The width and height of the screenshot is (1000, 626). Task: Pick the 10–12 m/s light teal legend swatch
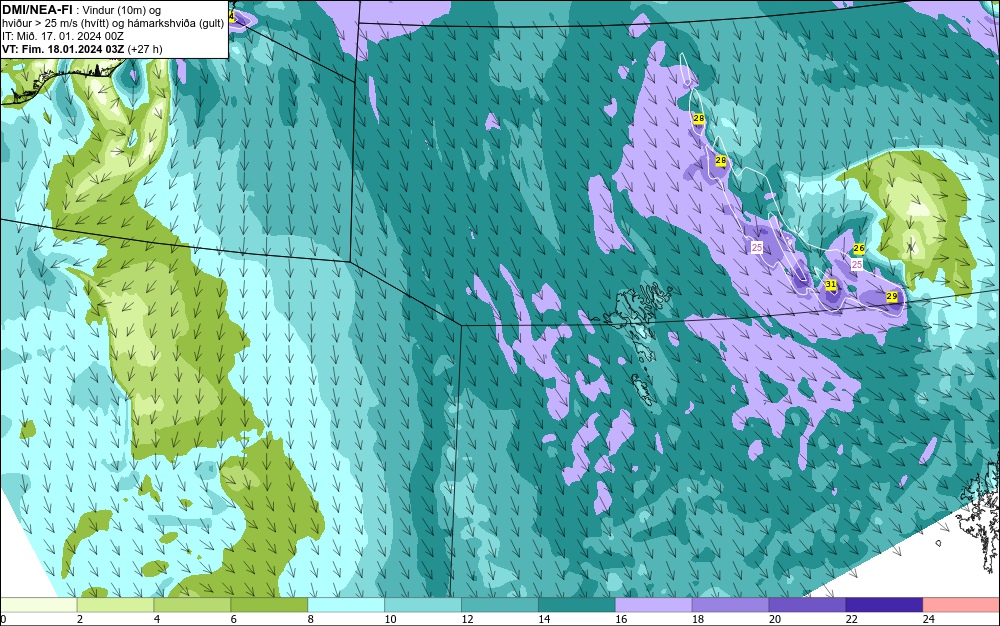[x=423, y=605]
